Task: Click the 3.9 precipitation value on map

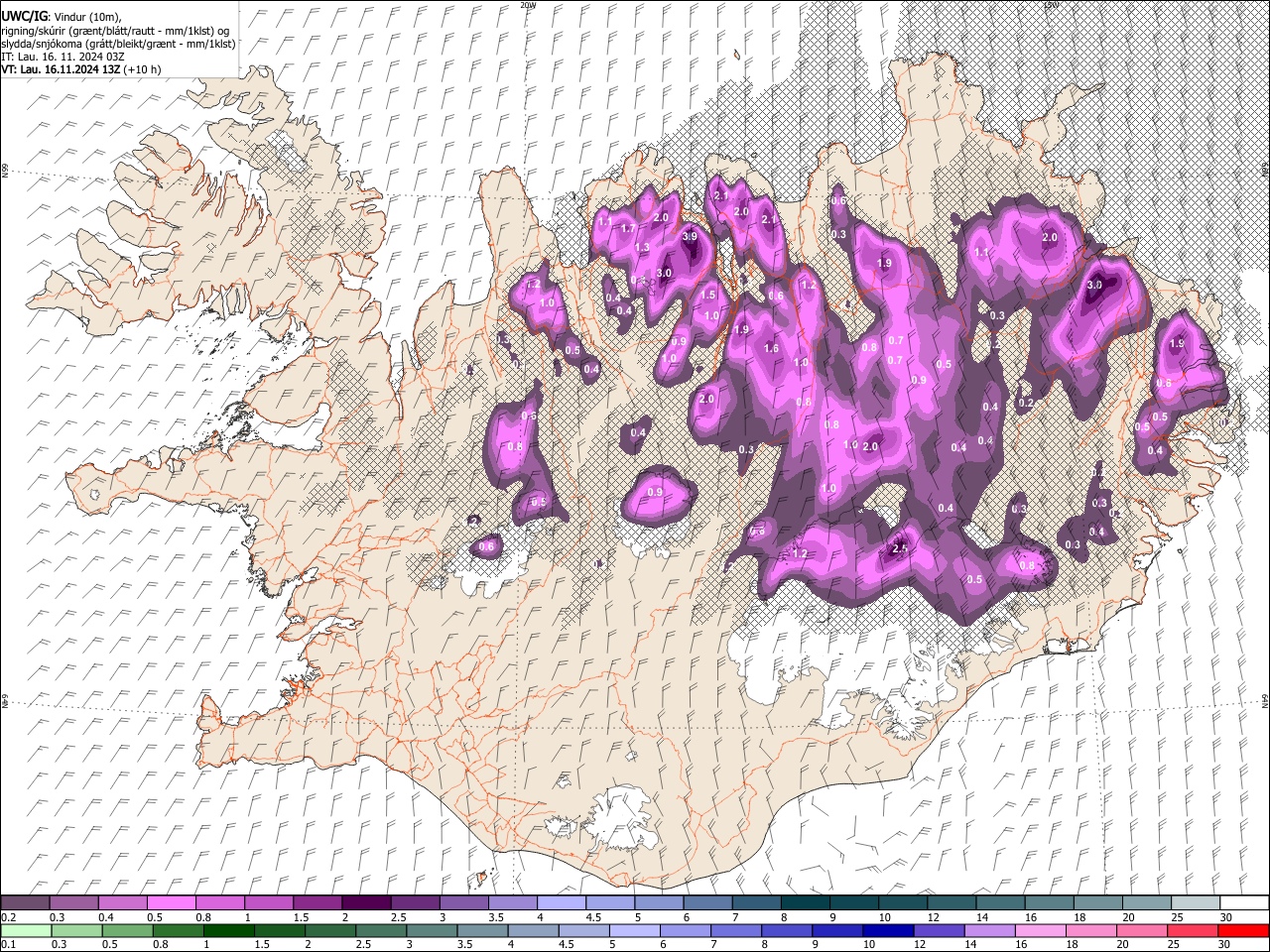Action: [691, 237]
